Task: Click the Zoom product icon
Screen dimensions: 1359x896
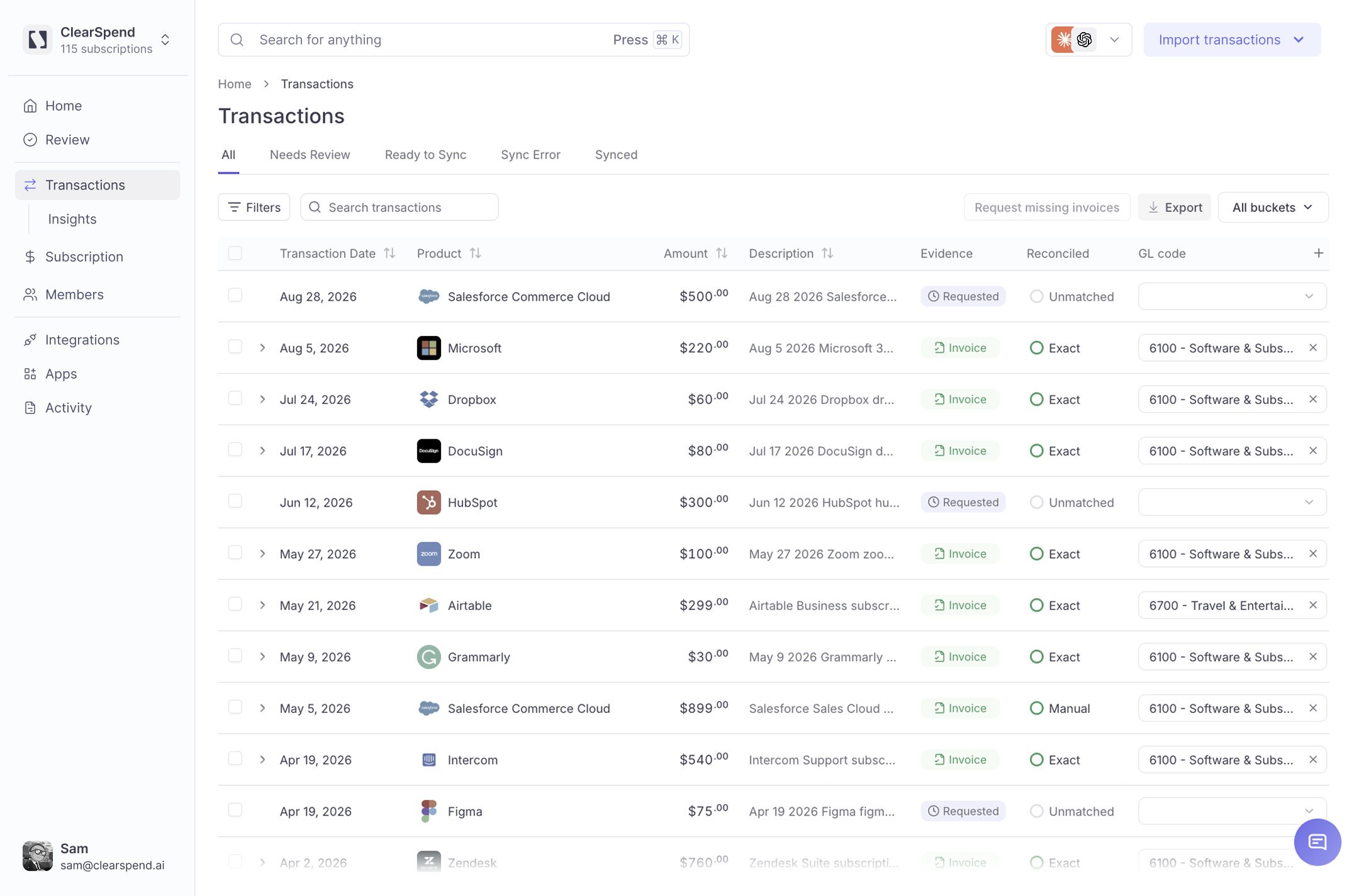Action: [429, 554]
